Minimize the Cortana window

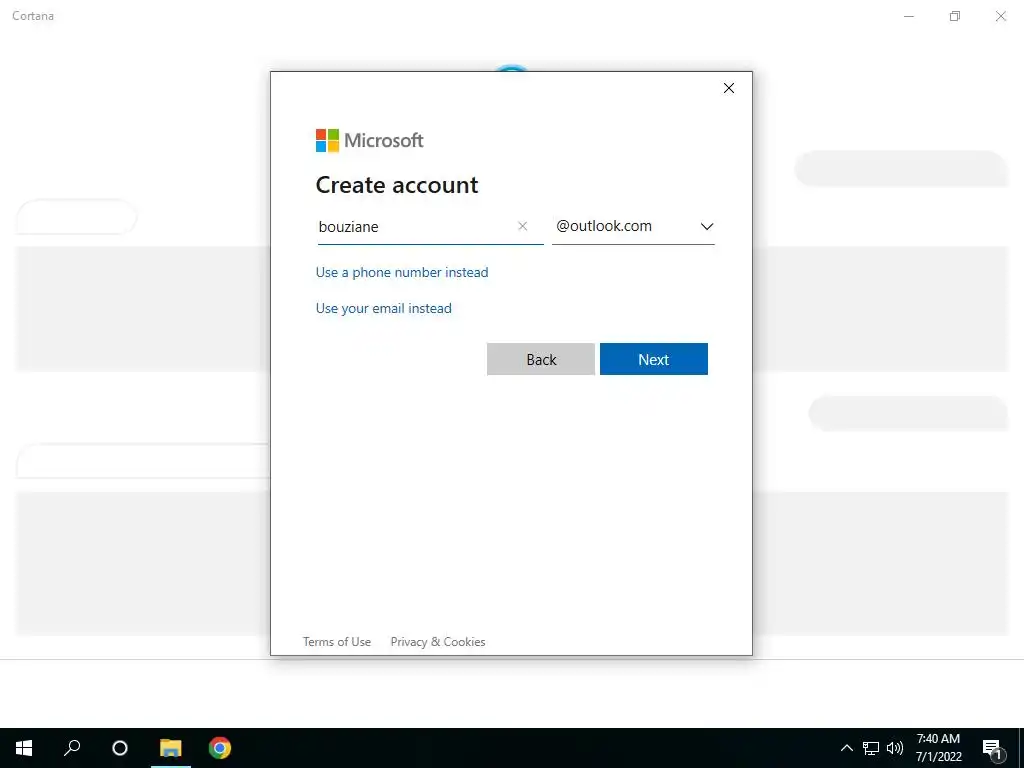[x=908, y=16]
